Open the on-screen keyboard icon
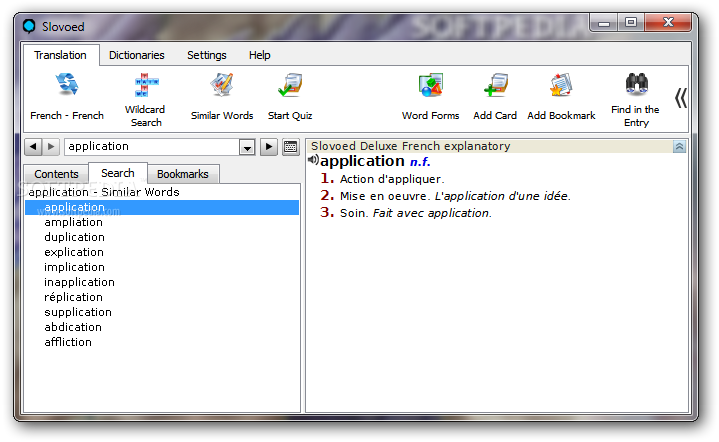719x442 pixels. click(290, 147)
